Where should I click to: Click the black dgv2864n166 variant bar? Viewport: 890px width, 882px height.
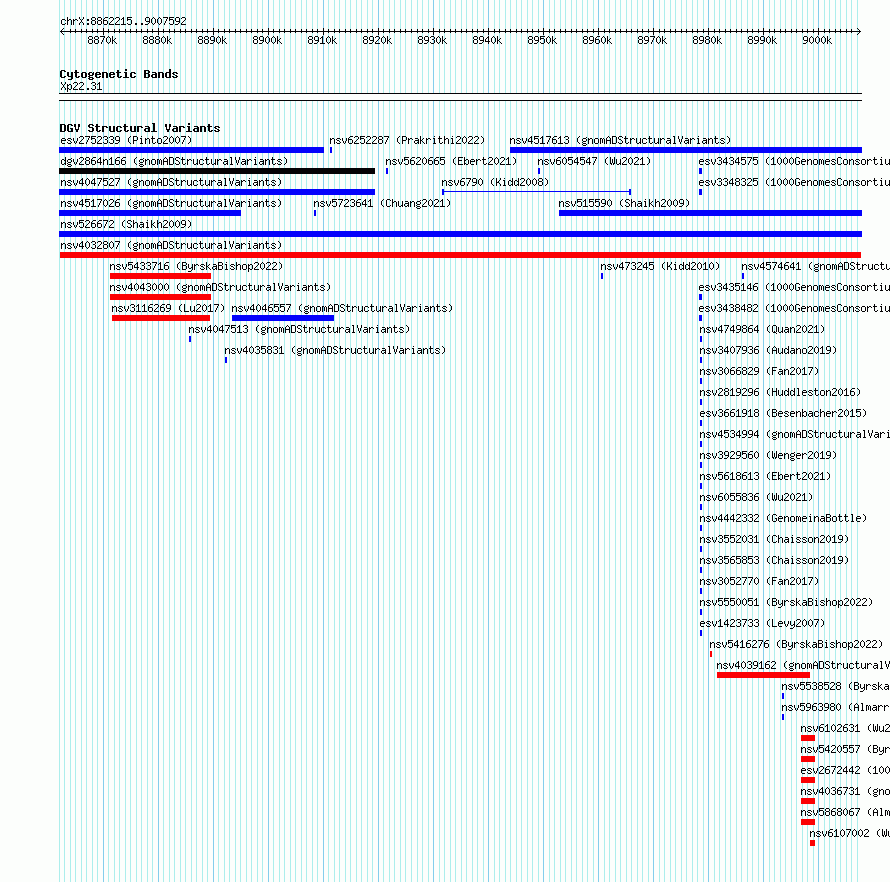(217, 171)
